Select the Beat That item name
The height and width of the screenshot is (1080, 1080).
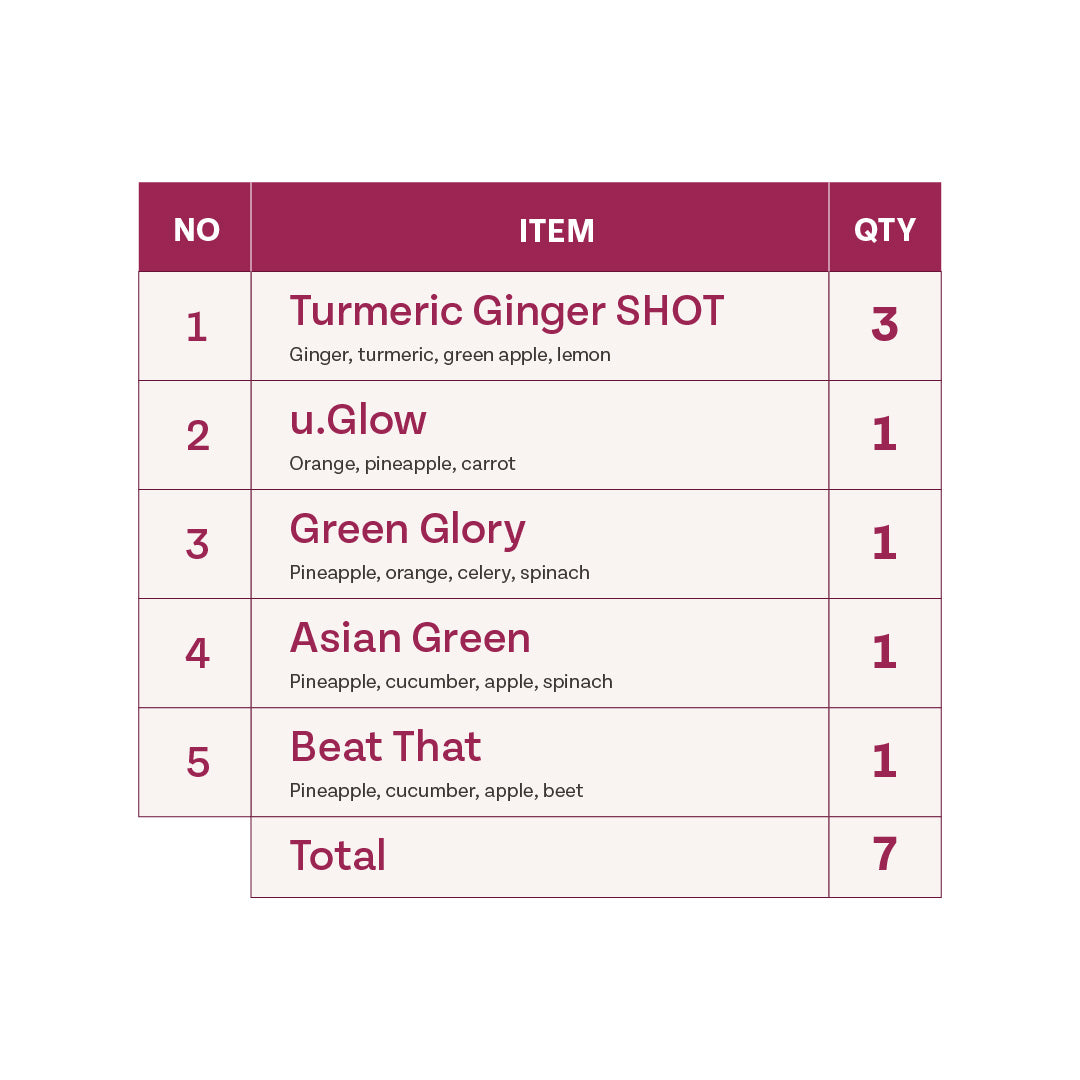[385, 747]
